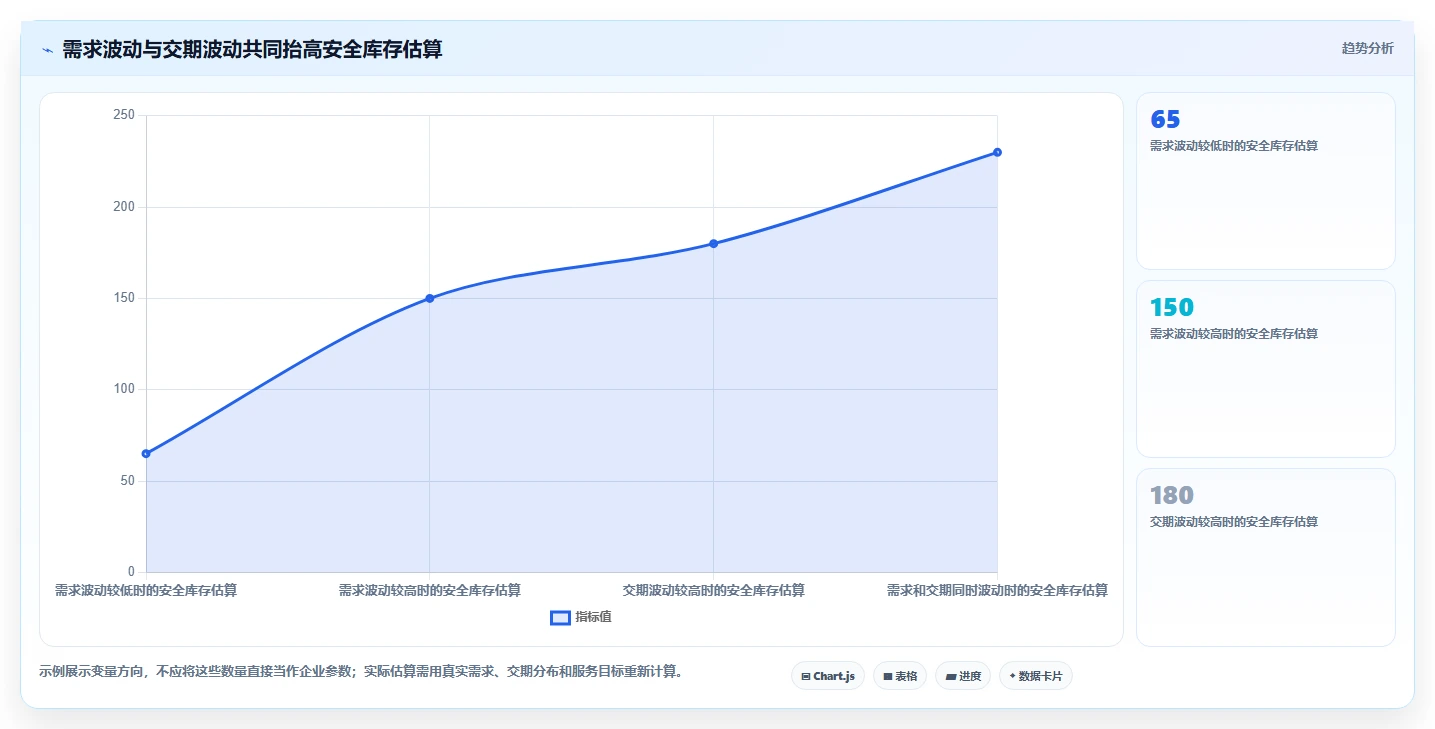Click card label 交期波动较高时的安全库存估算
This screenshot has width=1435, height=729.
(1234, 522)
